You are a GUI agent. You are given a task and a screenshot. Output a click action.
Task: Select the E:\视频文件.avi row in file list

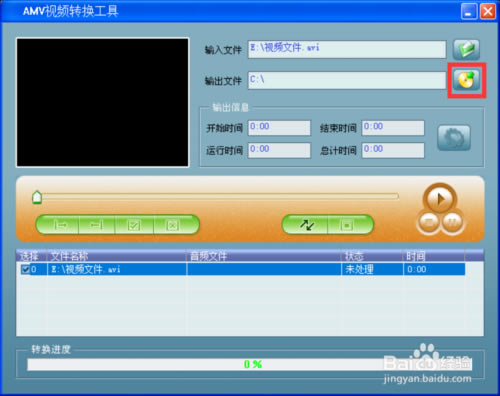[241, 269]
